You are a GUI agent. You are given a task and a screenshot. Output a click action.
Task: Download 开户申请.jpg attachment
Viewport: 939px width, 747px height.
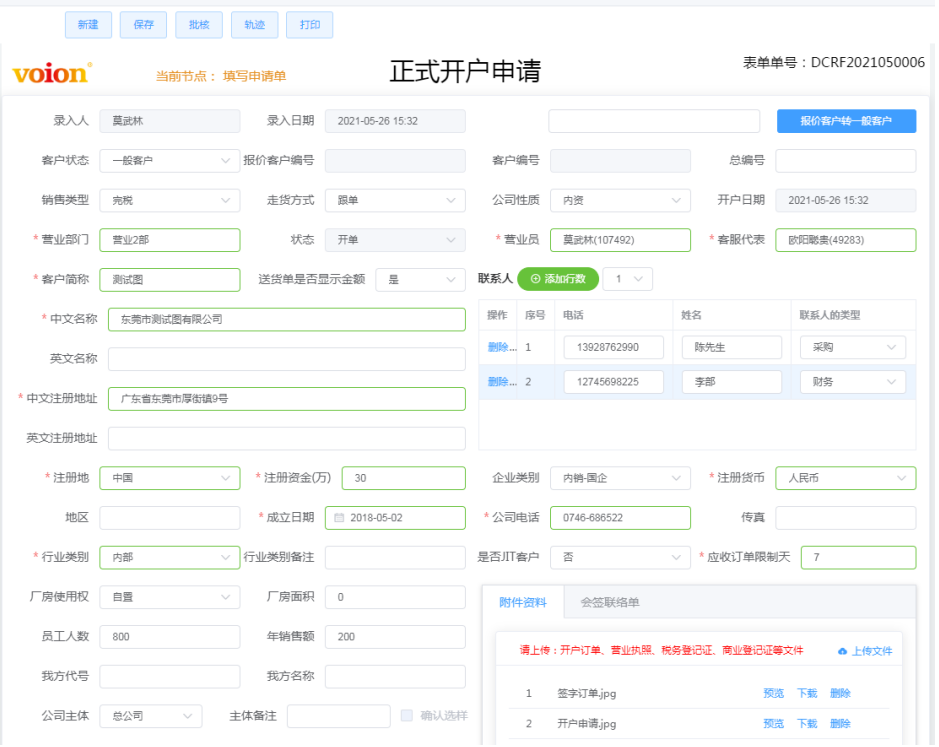(807, 724)
